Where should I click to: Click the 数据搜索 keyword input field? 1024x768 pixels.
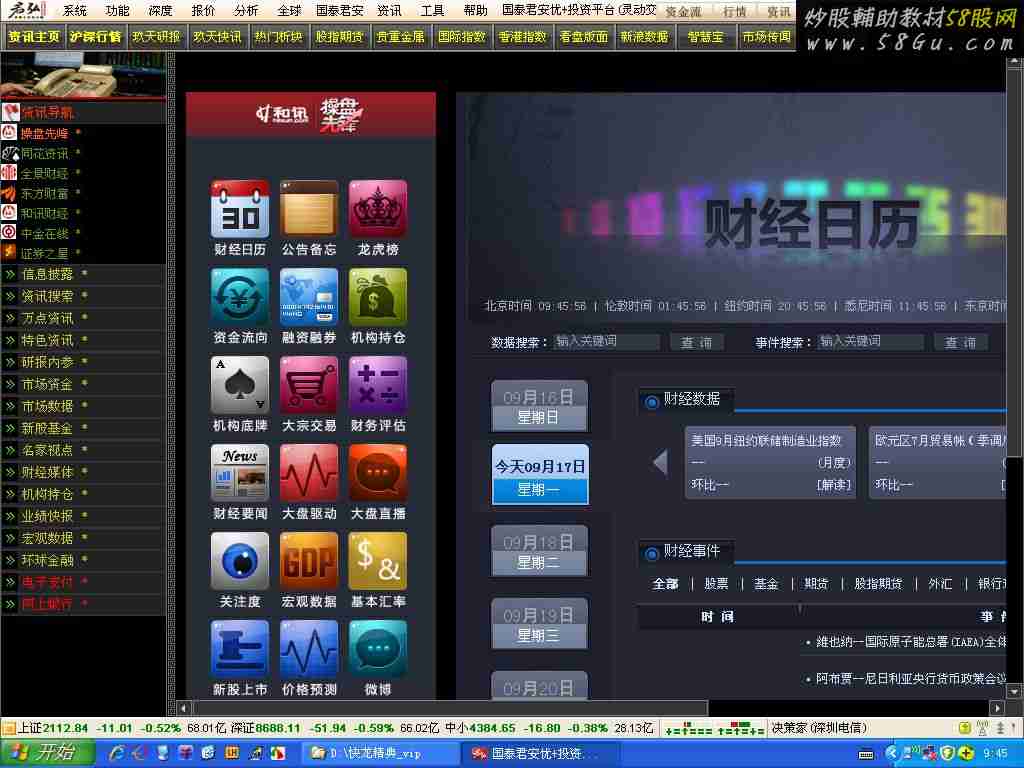tap(607, 342)
